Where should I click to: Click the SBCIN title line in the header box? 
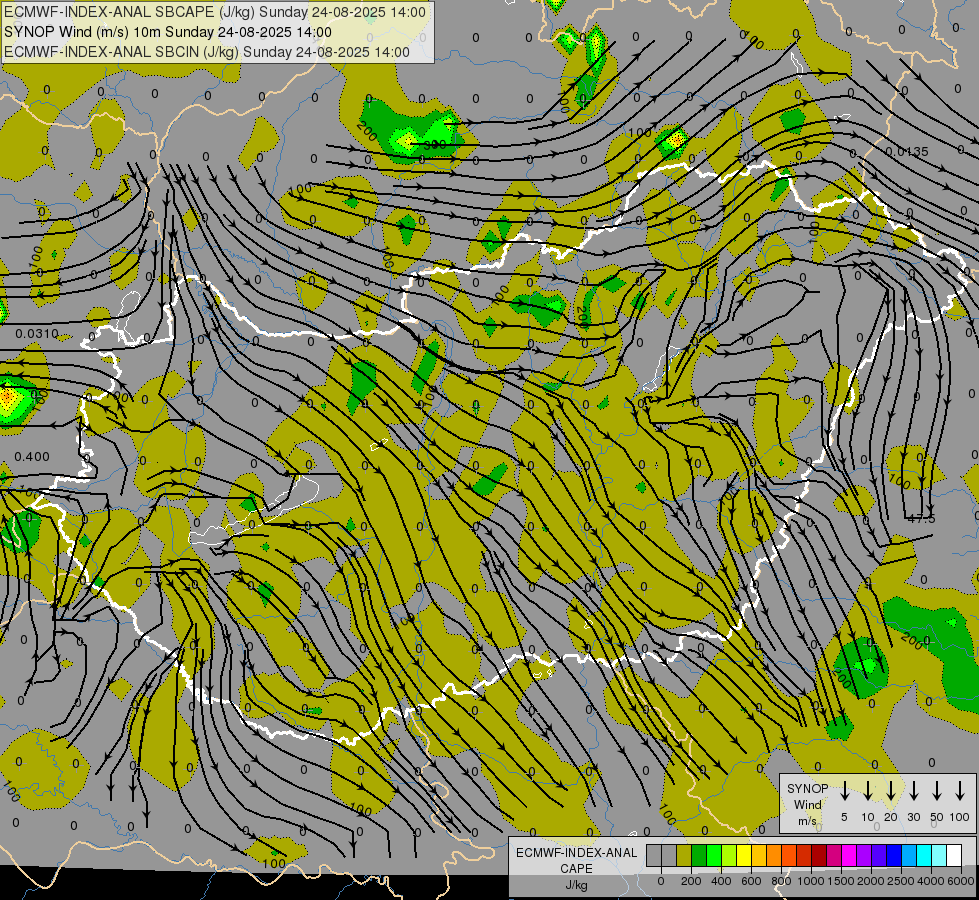click(207, 52)
